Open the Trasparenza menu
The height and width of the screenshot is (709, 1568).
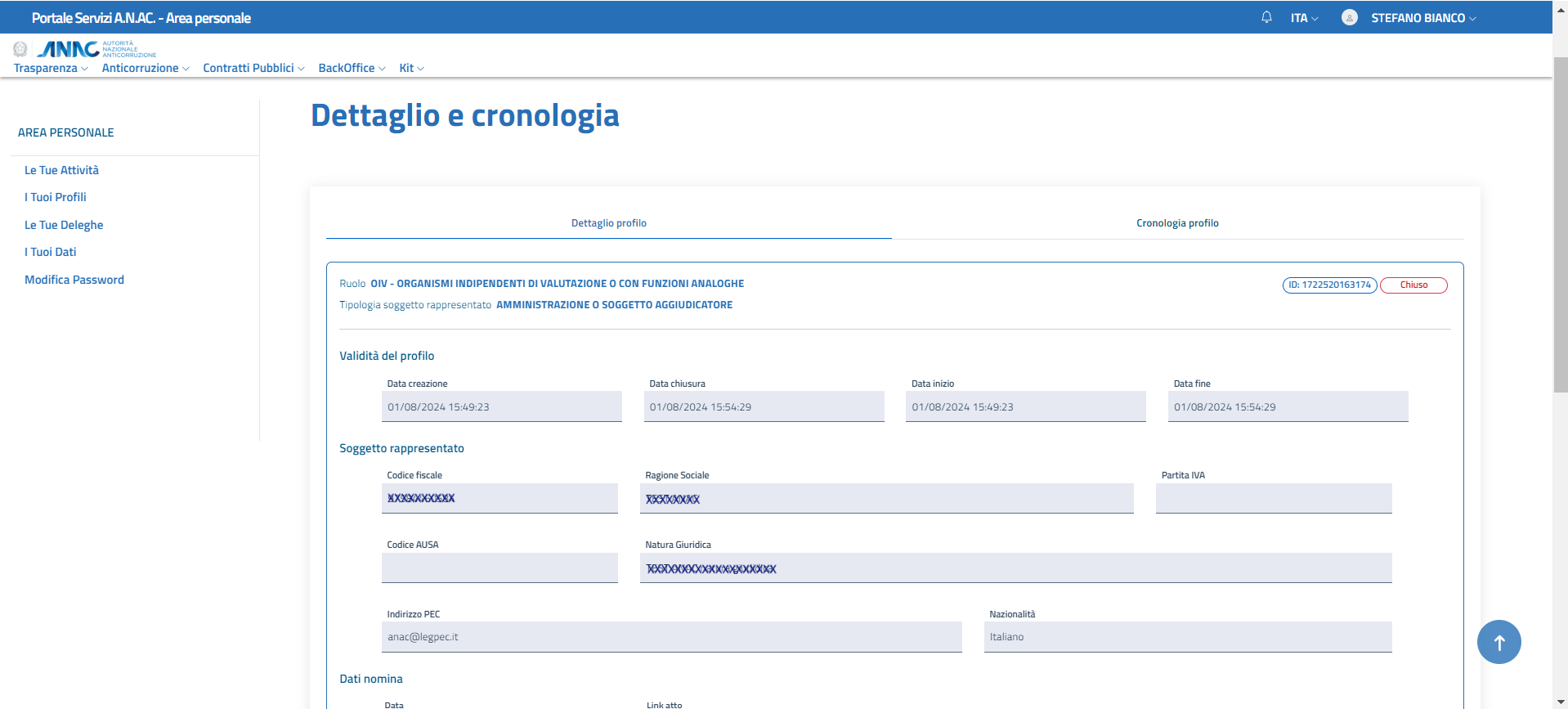point(51,68)
